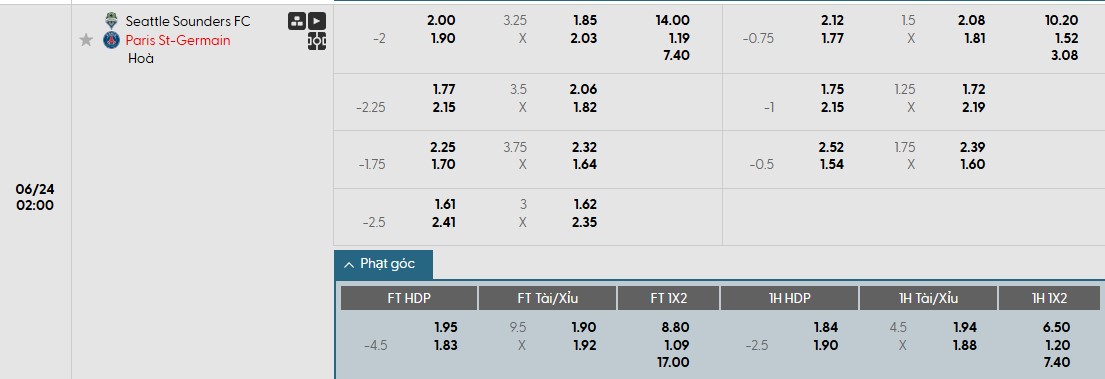Click the Paris St-Germain club logo
The width and height of the screenshot is (1105, 379).
click(x=111, y=40)
